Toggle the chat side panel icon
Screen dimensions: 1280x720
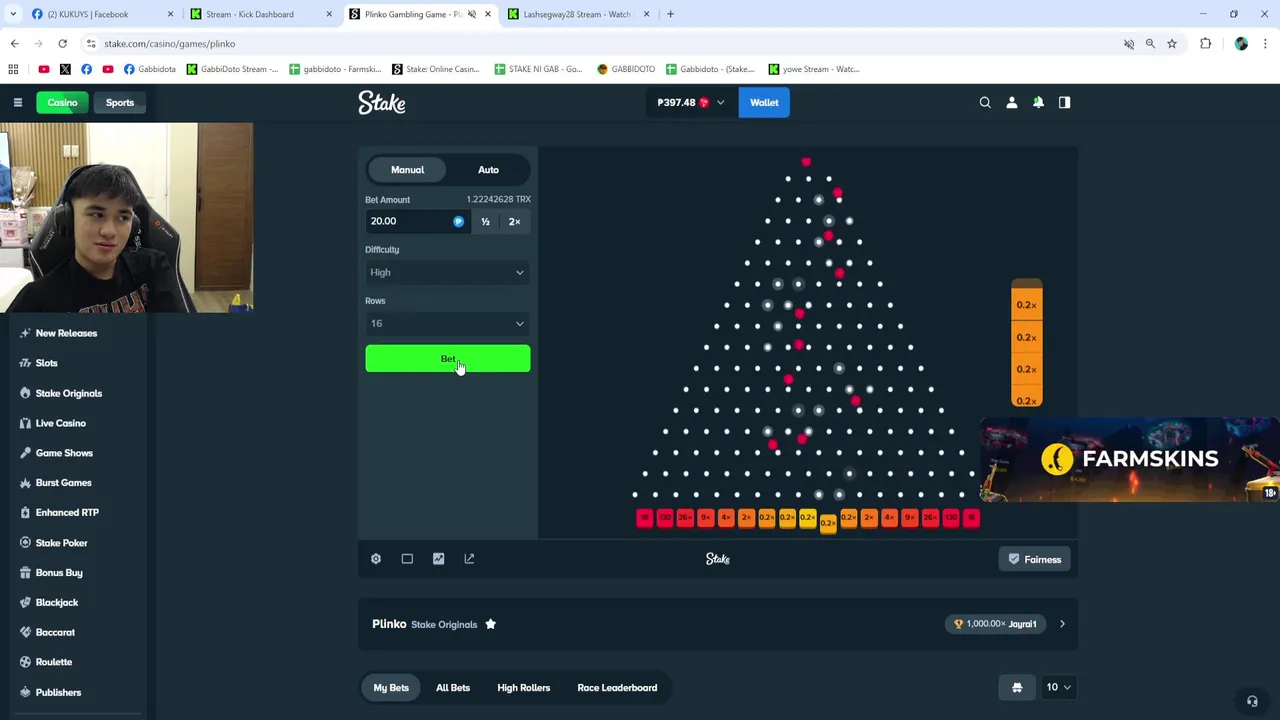1064,102
